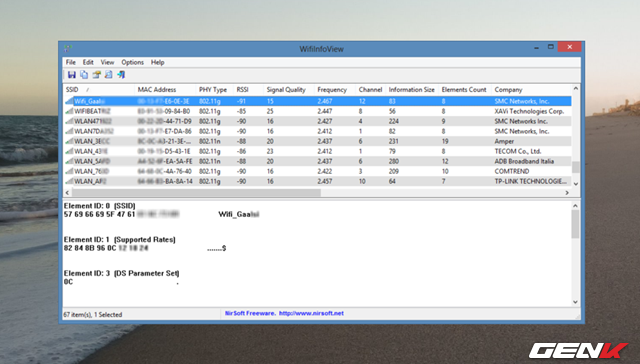Sort by SSID column header
Image resolution: width=640 pixels, height=364 pixels.
[99, 90]
